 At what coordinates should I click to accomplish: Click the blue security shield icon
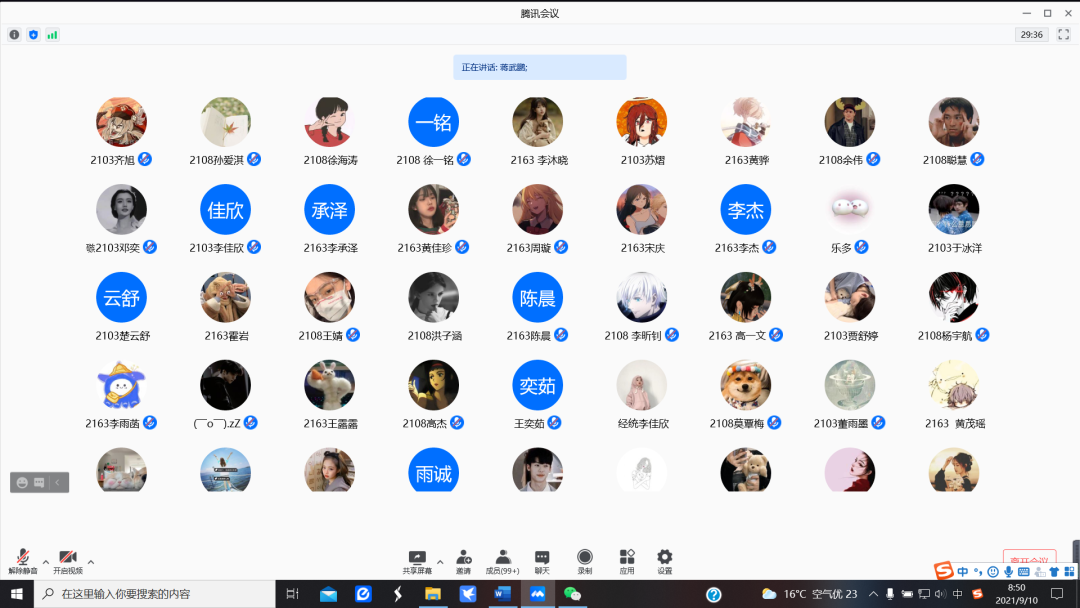tap(33, 34)
